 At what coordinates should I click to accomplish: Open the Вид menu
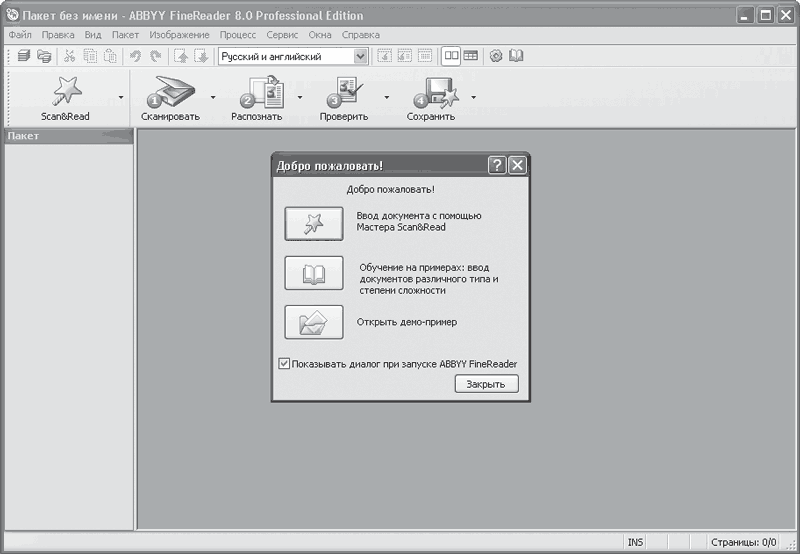tap(93, 35)
